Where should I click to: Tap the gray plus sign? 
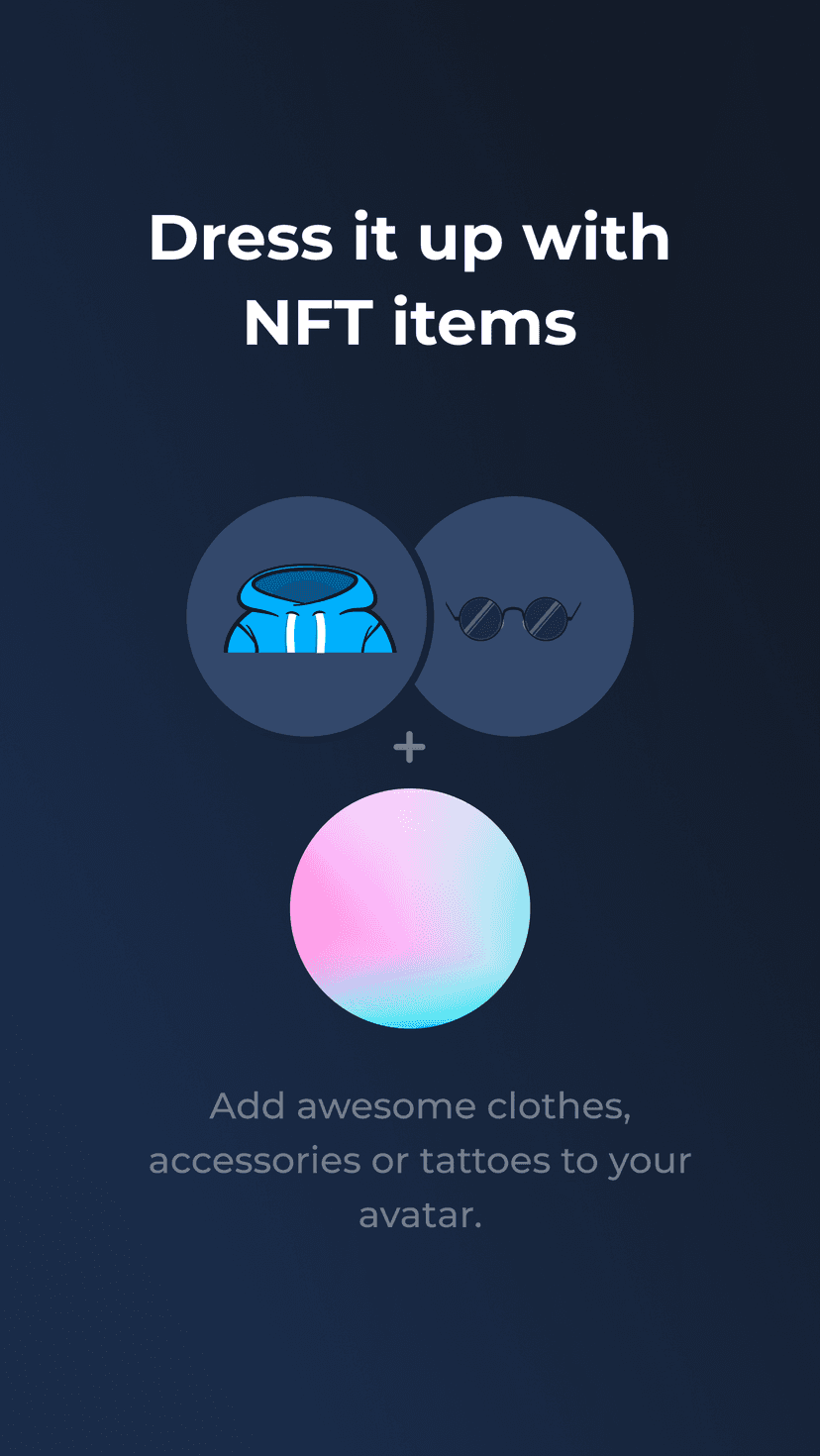point(409,747)
